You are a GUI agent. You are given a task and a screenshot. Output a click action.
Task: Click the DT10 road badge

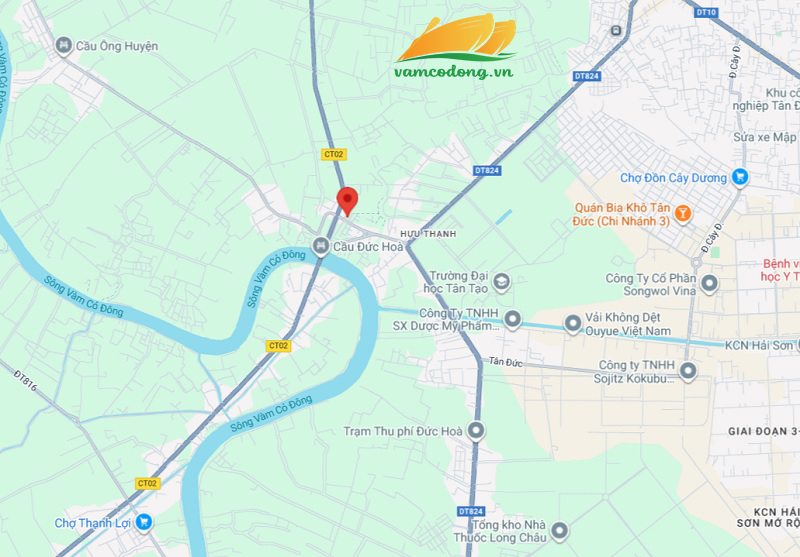[706, 12]
